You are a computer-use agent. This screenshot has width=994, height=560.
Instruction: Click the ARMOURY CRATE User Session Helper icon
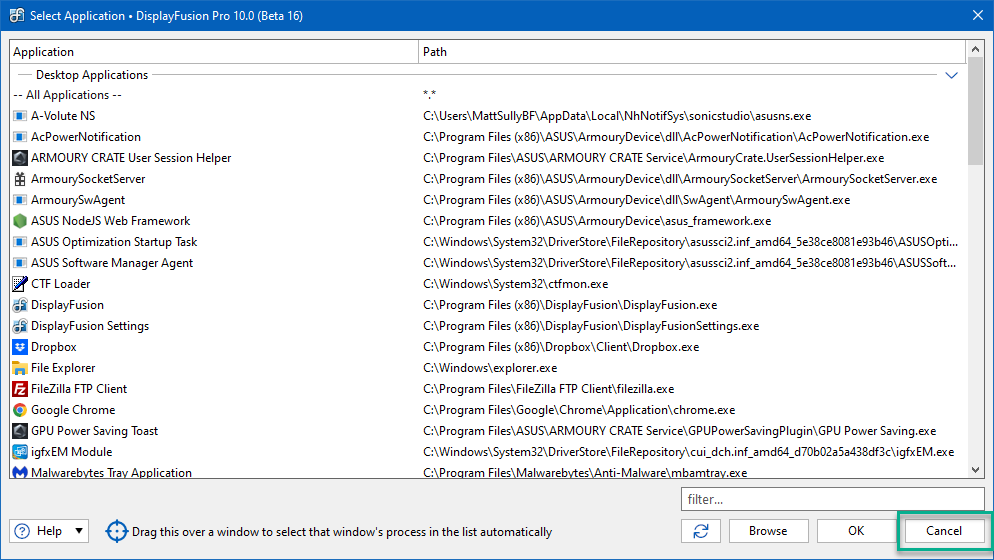pos(20,158)
